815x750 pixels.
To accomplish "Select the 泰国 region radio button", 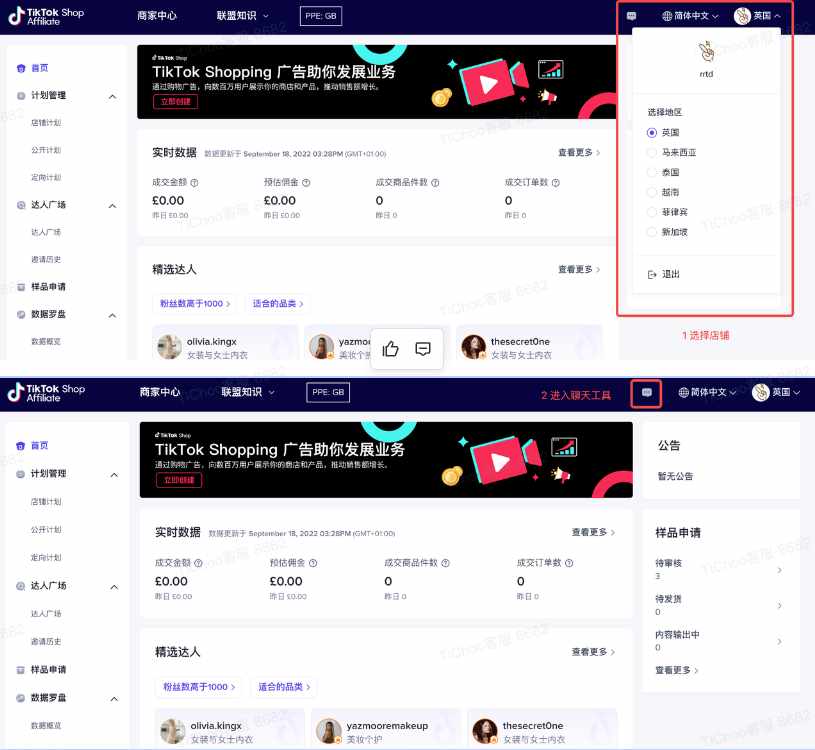I will pyautogui.click(x=651, y=173).
